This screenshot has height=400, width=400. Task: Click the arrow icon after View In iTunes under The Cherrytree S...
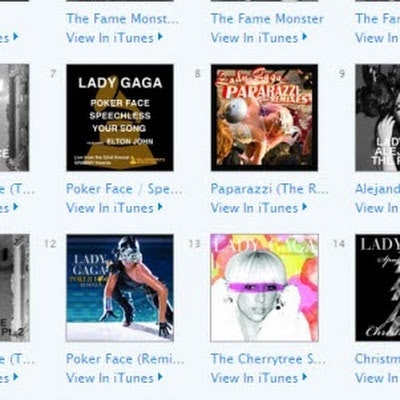305,377
